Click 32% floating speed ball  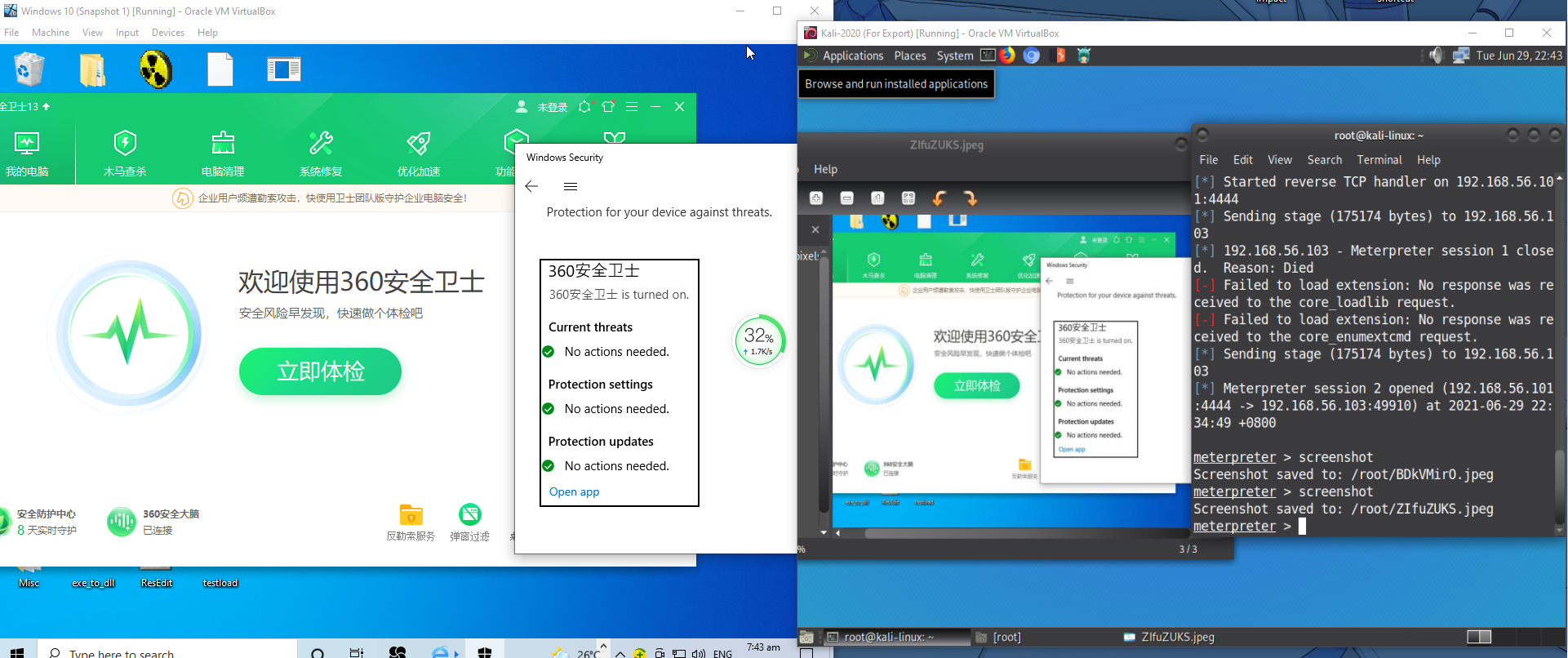pyautogui.click(x=760, y=340)
